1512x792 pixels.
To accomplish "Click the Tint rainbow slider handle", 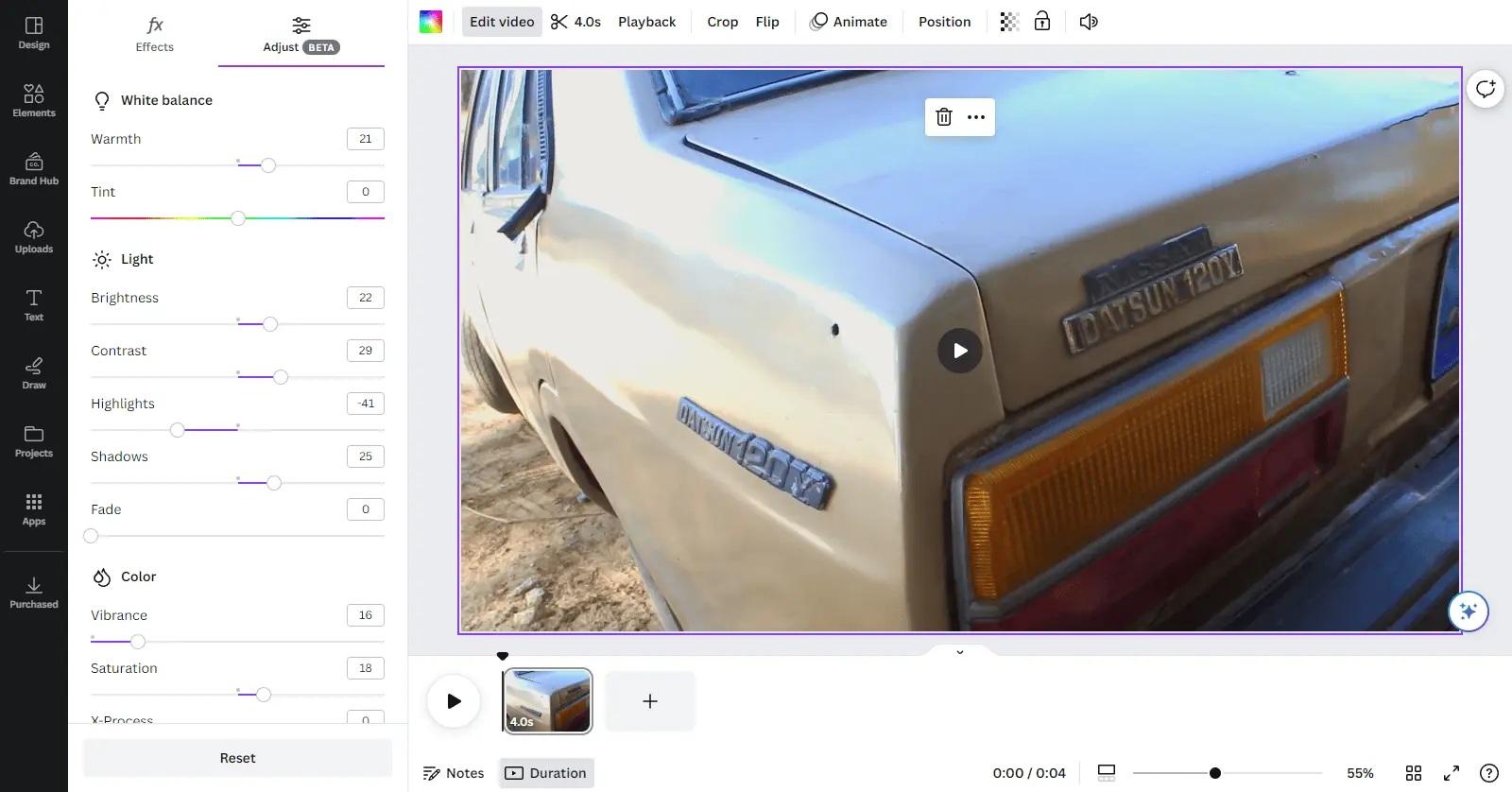I will point(238,218).
